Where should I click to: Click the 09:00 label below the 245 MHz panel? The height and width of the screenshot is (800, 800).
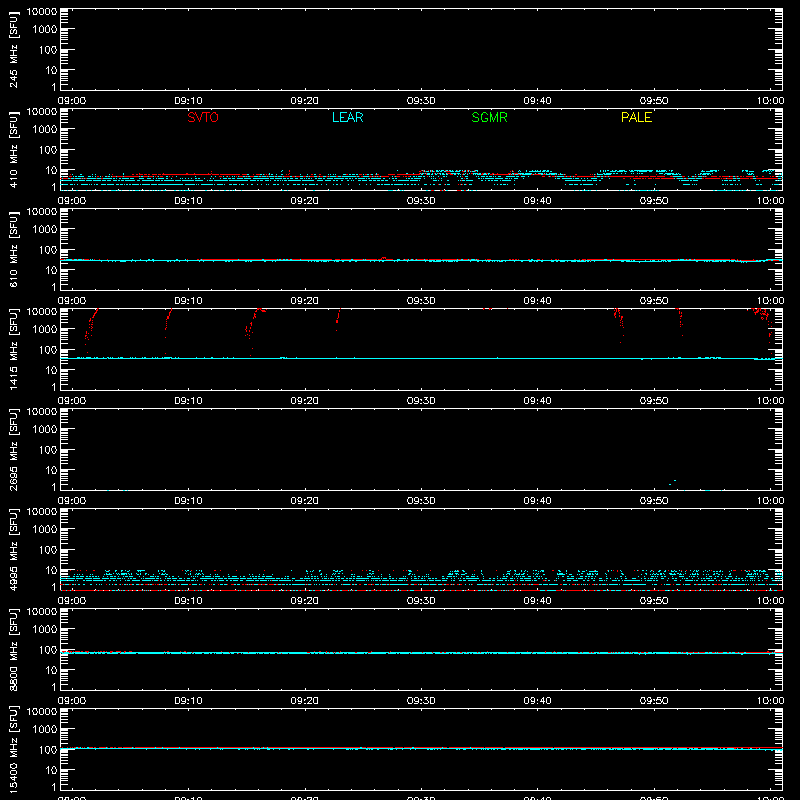click(72, 101)
